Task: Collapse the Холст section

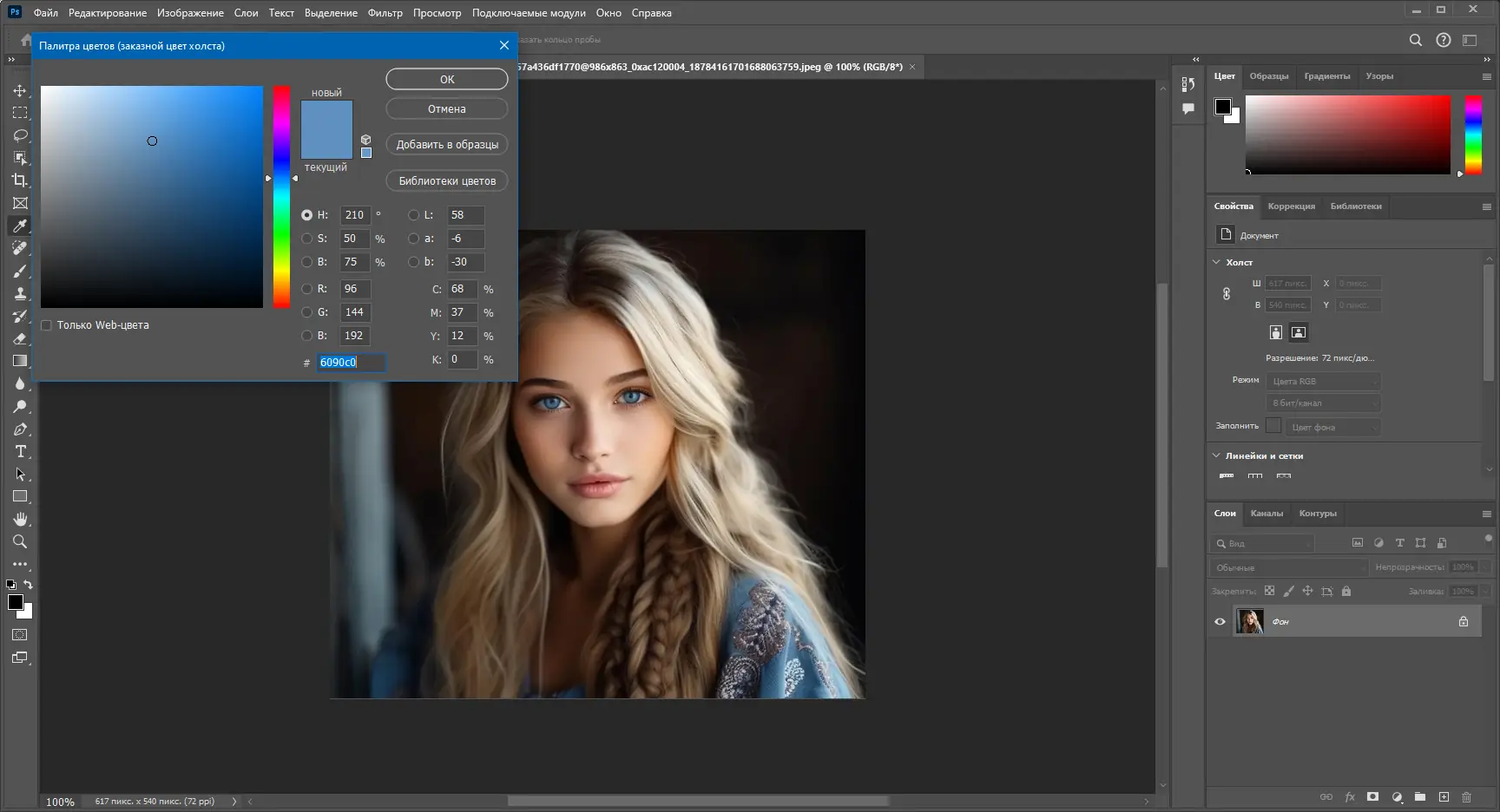Action: point(1216,262)
